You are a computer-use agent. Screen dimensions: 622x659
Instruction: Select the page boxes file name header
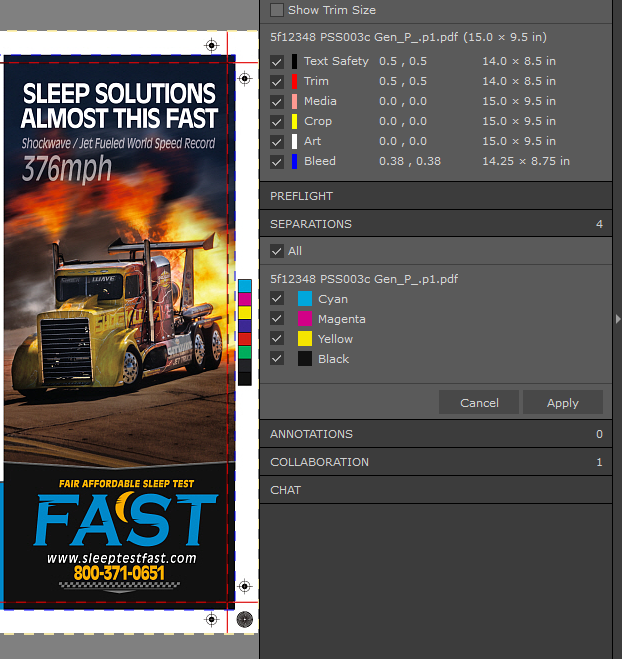point(408,37)
